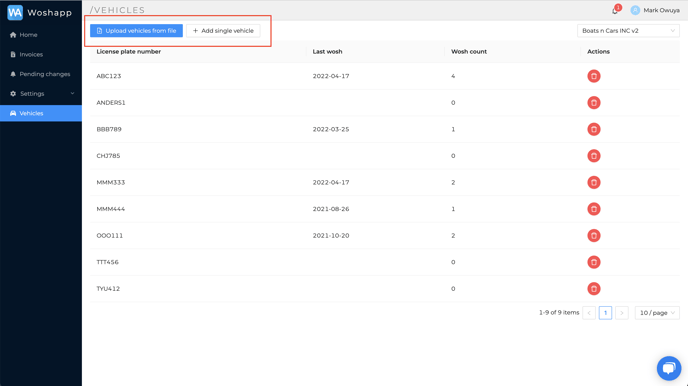Image resolution: width=688 pixels, height=386 pixels.
Task: Delete vehicle ANDERS1 with trash icon
Action: tap(594, 103)
